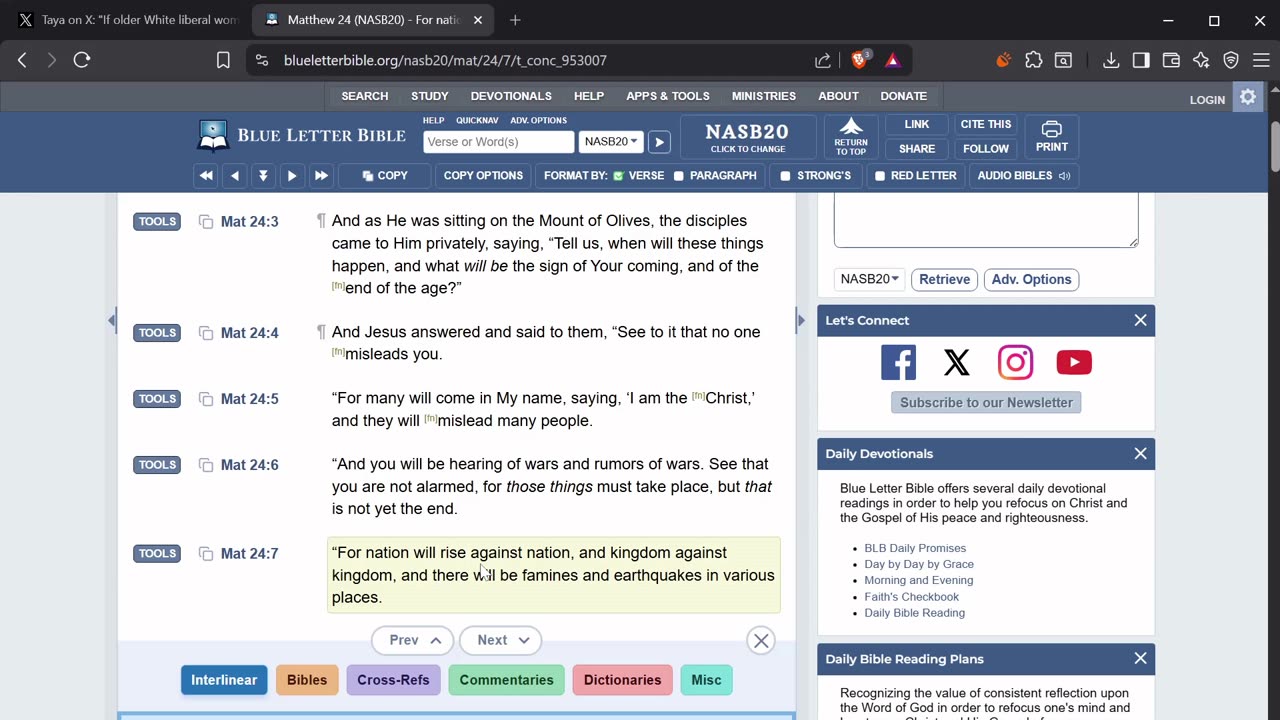This screenshot has height=720, width=1280.
Task: Open the YouTube icon link
Action: click(1074, 362)
